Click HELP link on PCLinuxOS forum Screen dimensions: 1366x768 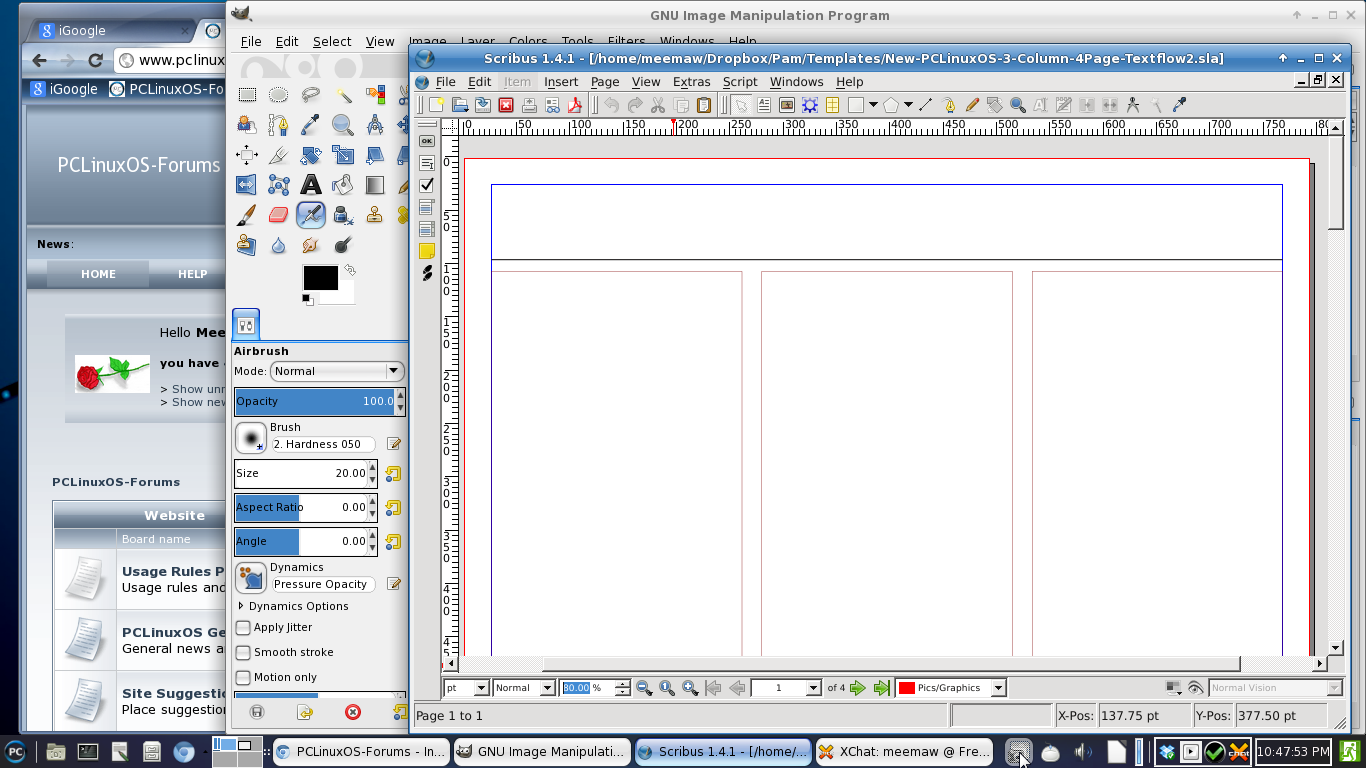click(193, 274)
